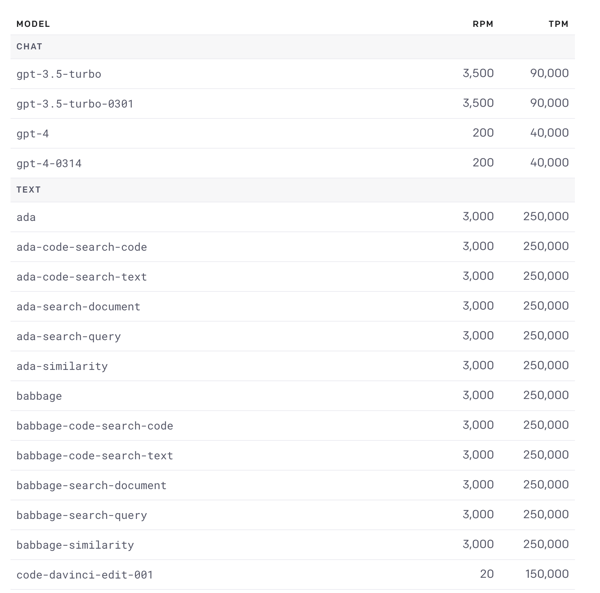This screenshot has width=600, height=593.
Task: Select the gpt-3.5-turbo-0301 model name
Action: pyautogui.click(x=75, y=104)
